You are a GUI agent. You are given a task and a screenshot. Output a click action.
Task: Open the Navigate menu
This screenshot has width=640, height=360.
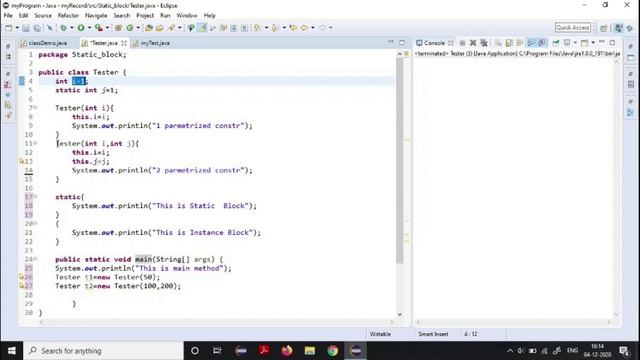(96, 16)
